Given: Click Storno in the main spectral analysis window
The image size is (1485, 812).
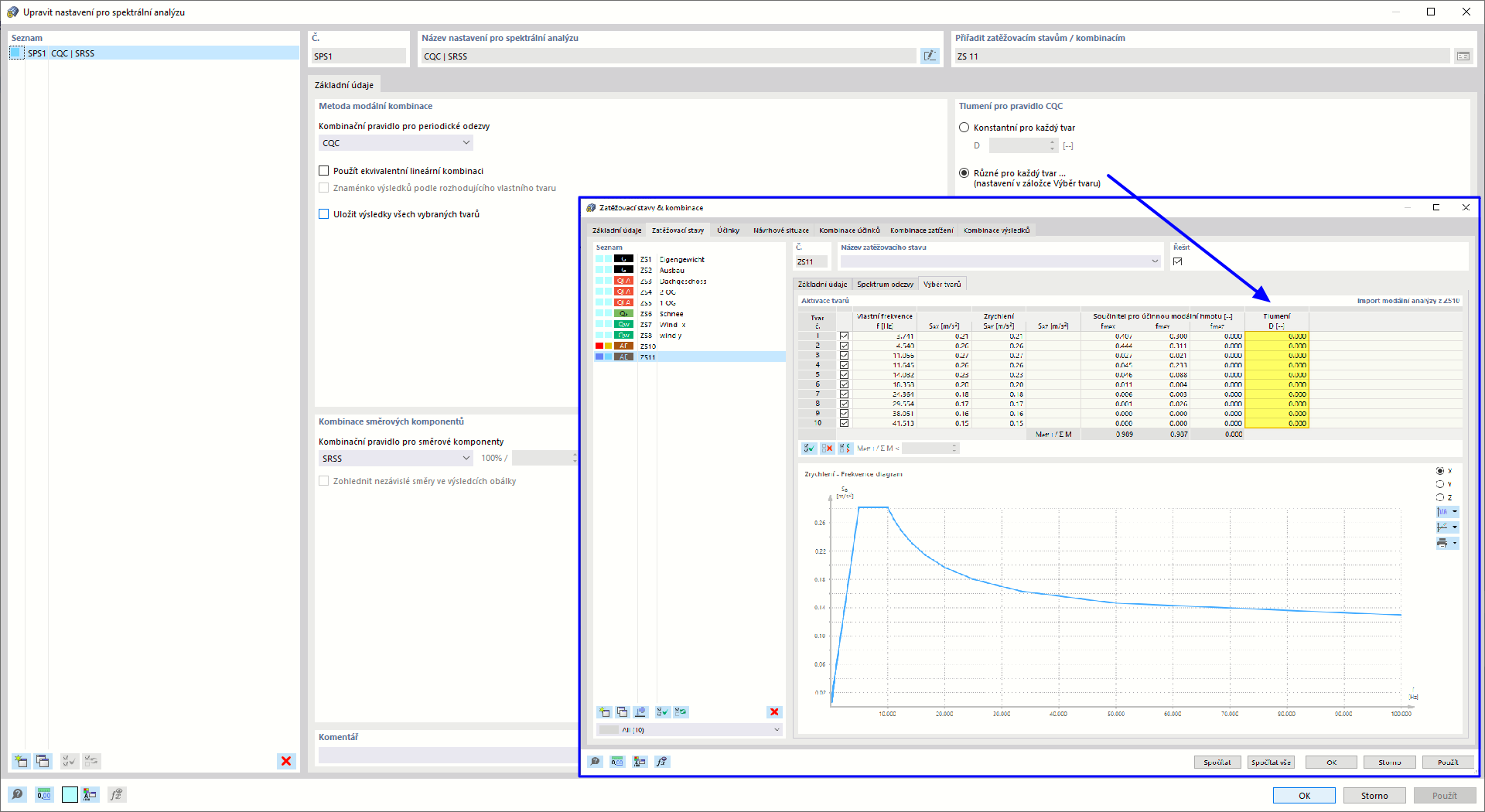Looking at the screenshot, I should click(x=1374, y=795).
